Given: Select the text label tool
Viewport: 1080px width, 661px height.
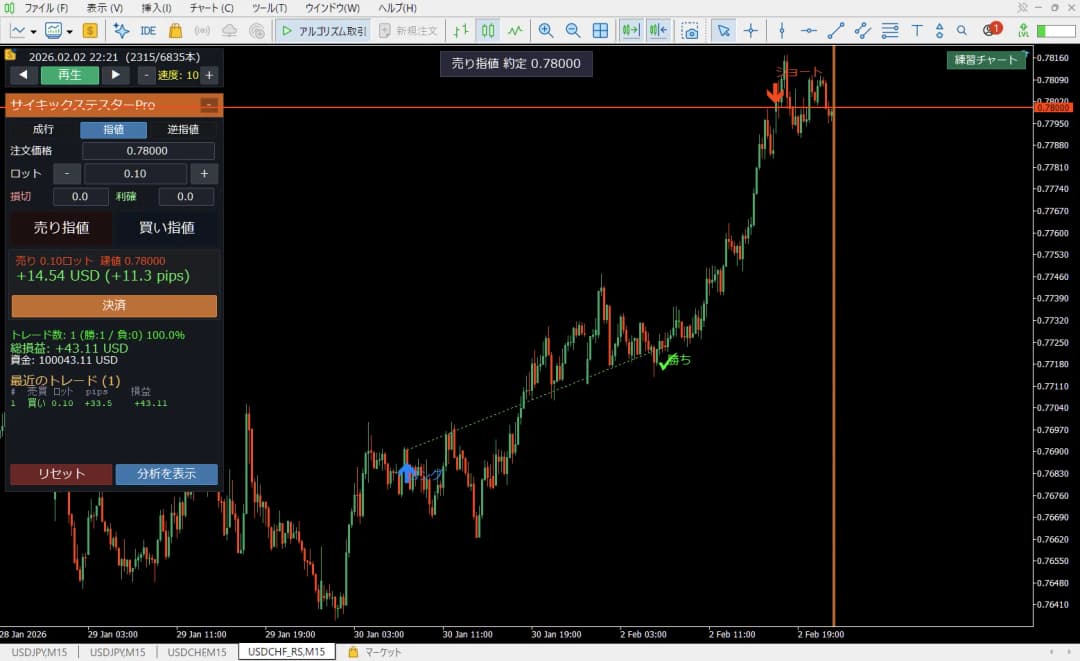Looking at the screenshot, I should [x=917, y=30].
